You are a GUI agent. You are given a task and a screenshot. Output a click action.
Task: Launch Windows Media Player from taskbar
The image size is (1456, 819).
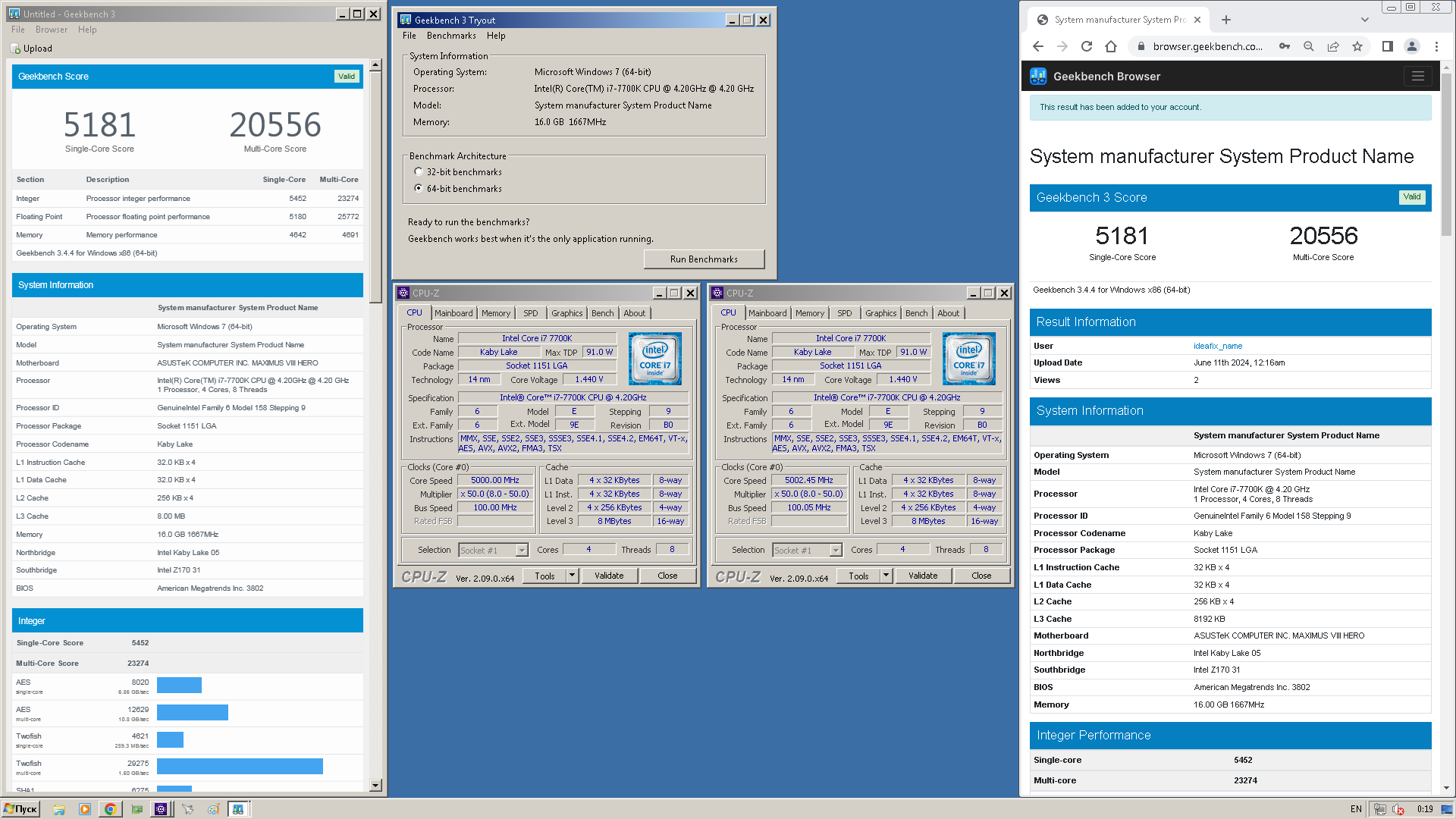coord(85,809)
